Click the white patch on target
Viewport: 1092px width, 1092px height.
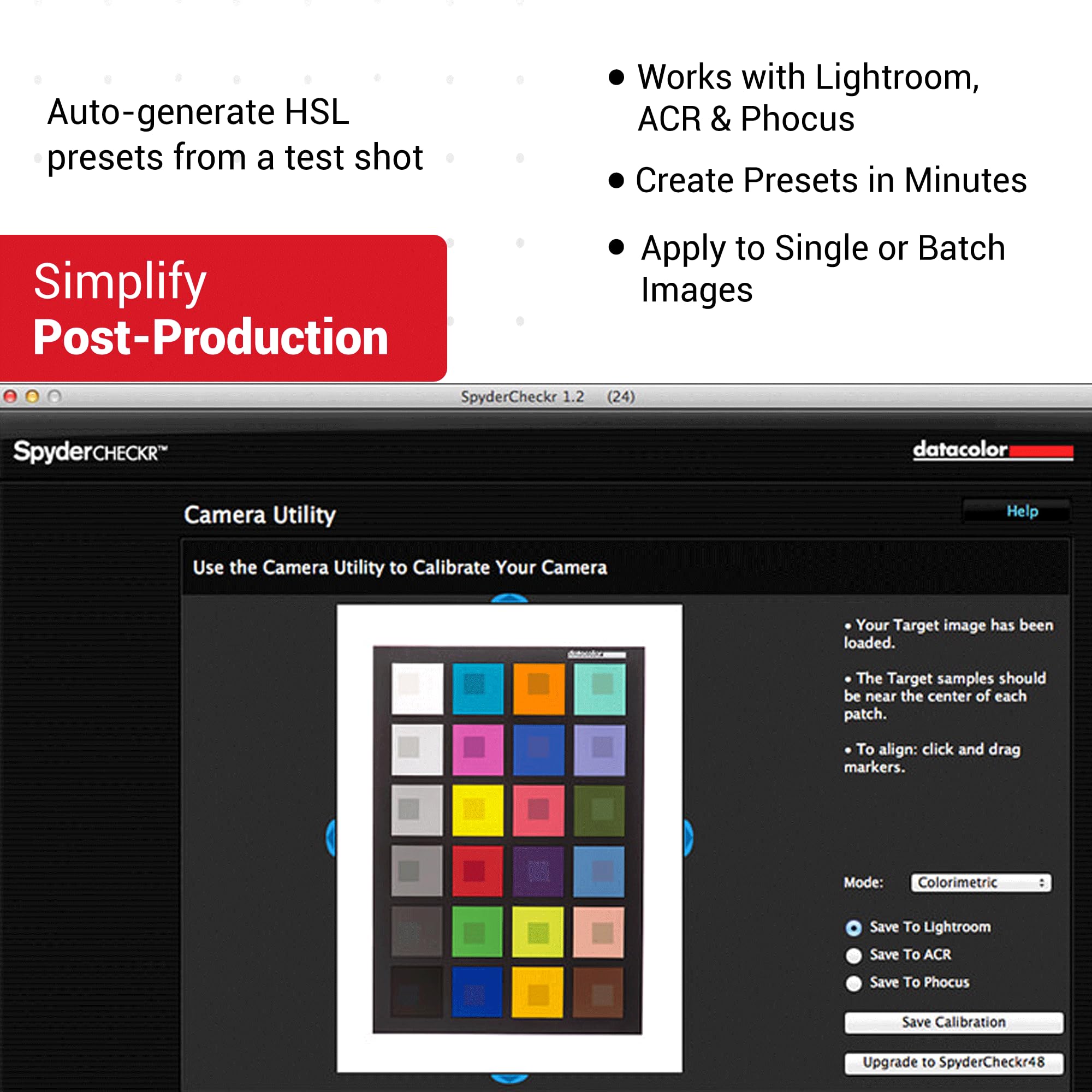417,689
